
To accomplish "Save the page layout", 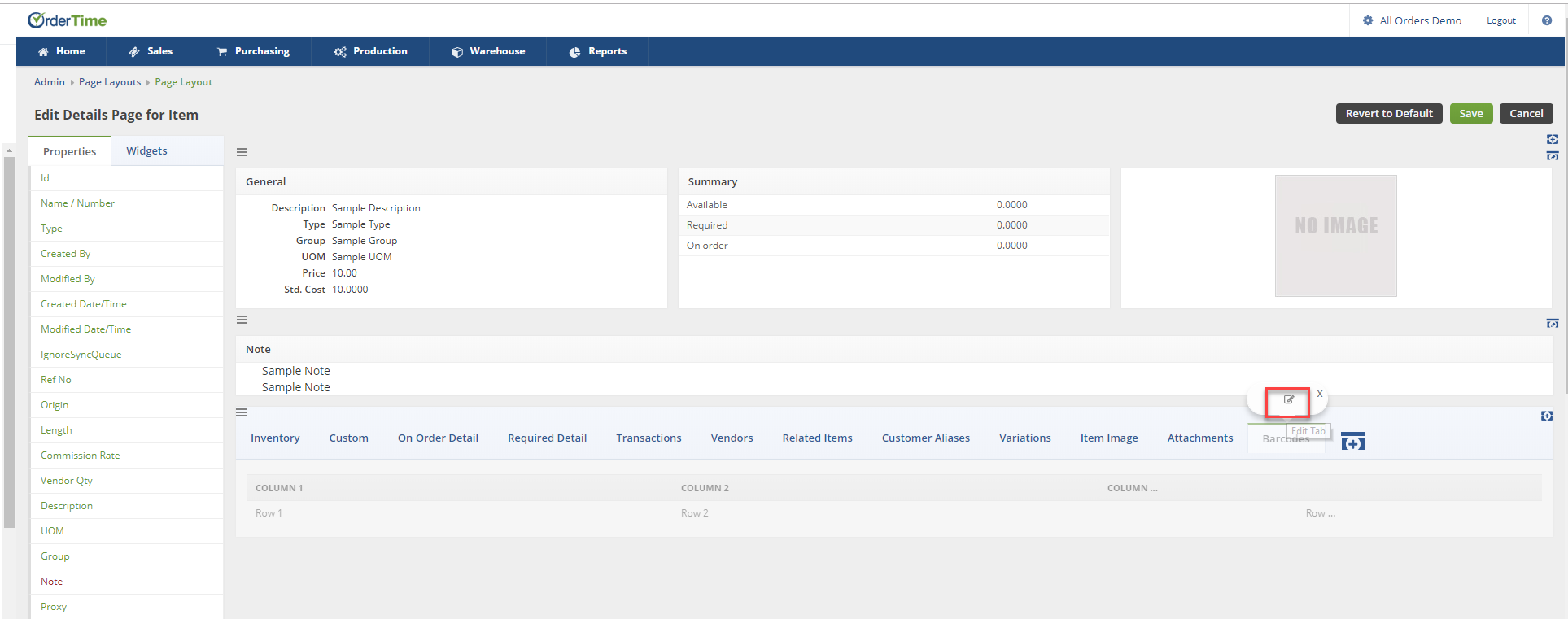I will click(x=1471, y=113).
